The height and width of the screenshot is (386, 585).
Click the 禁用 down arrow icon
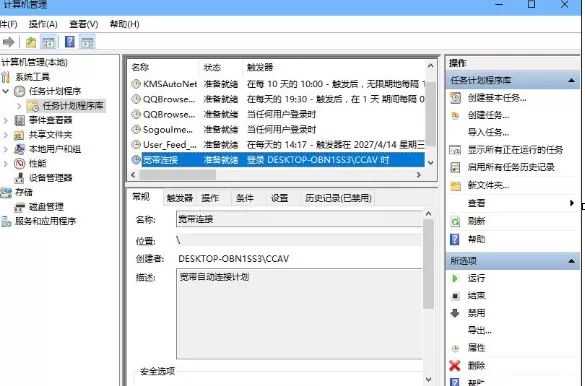click(455, 313)
